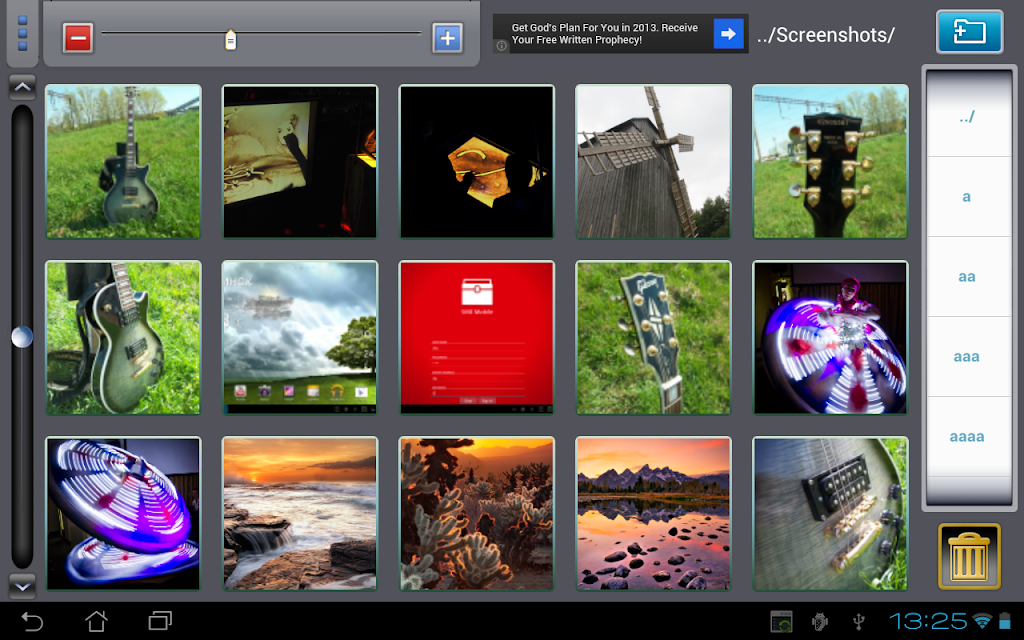Screen dimensions: 1024x640
Task: Tap the Android back button
Action: tap(32, 621)
